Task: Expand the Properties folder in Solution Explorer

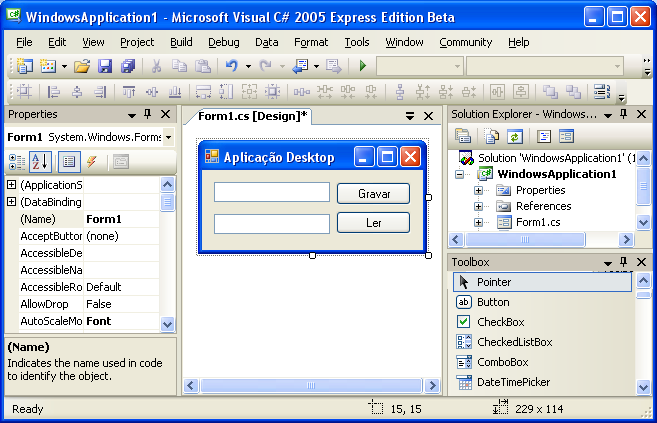Action: [x=478, y=190]
